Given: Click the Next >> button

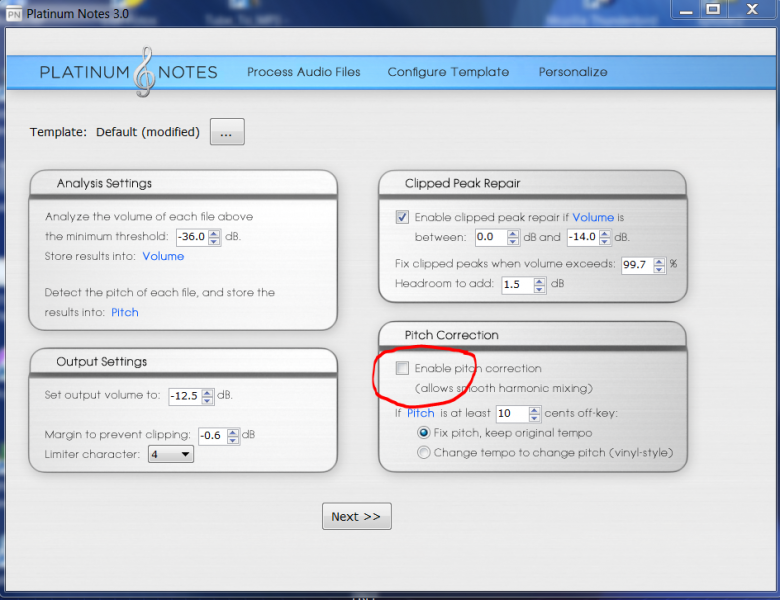Looking at the screenshot, I should pyautogui.click(x=356, y=516).
